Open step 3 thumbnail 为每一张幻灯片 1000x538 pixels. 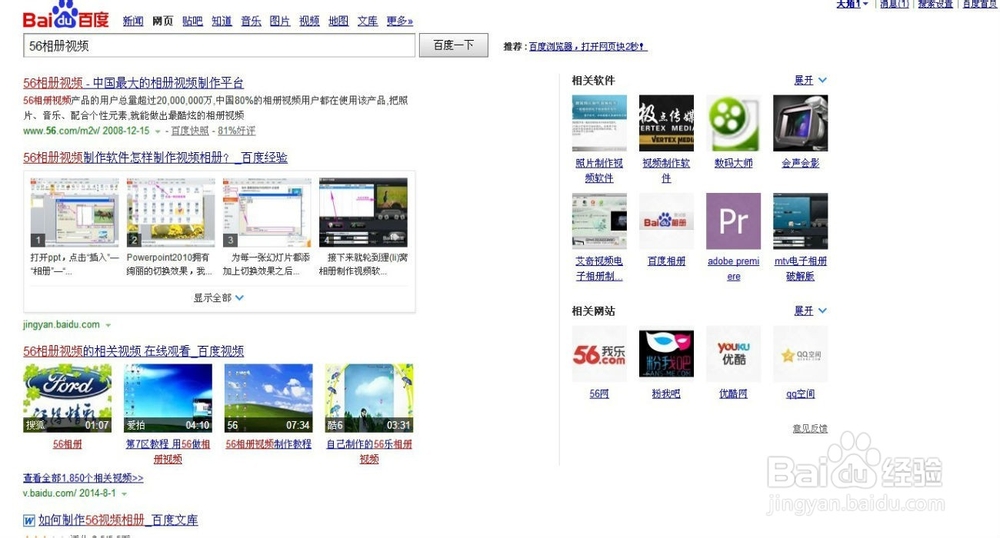(267, 212)
